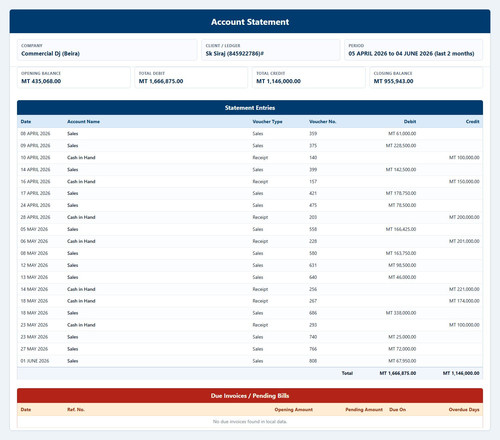Click the Overdue Days column header
The height and width of the screenshot is (440, 500).
pos(464,410)
